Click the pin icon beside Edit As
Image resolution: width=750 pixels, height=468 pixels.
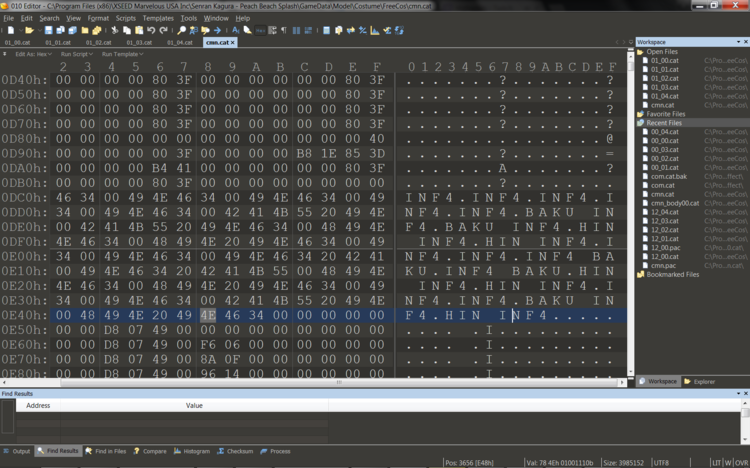click(4, 54)
